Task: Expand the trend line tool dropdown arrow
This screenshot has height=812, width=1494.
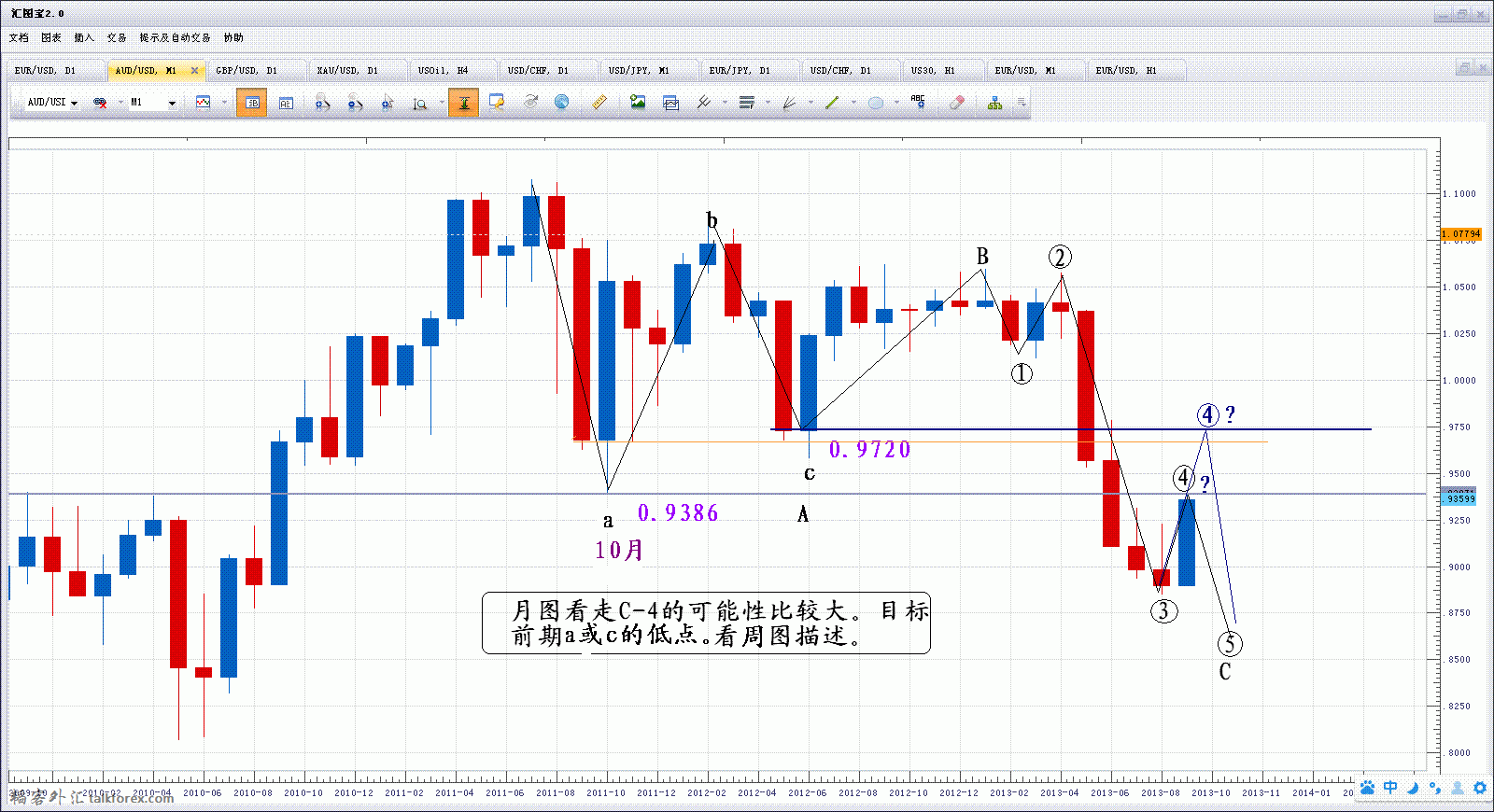Action: (853, 103)
